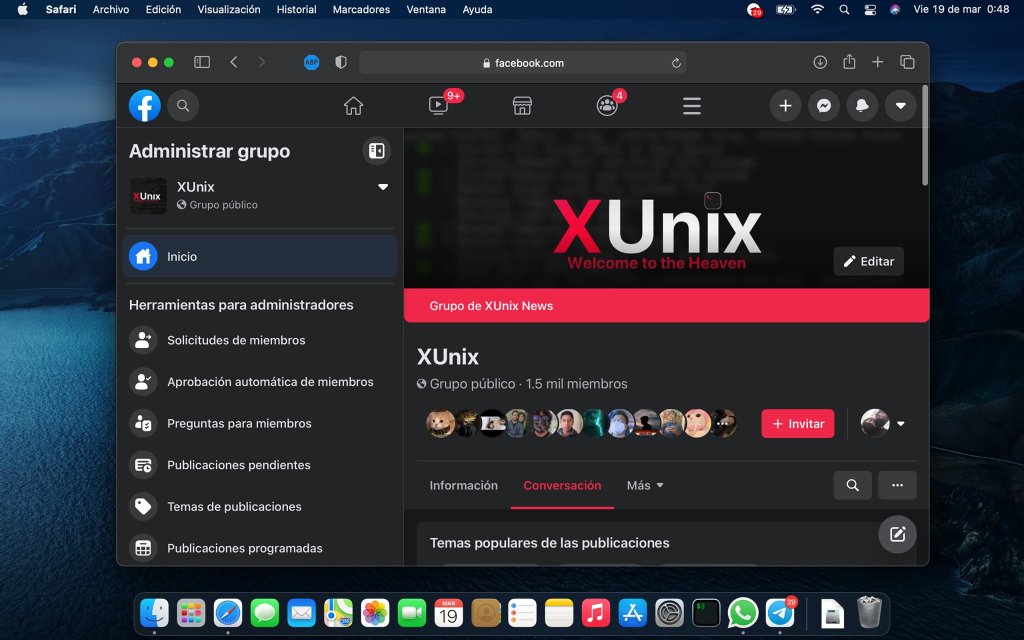The height and width of the screenshot is (640, 1024).
Task: Click the facebook.com address bar
Action: point(523,62)
